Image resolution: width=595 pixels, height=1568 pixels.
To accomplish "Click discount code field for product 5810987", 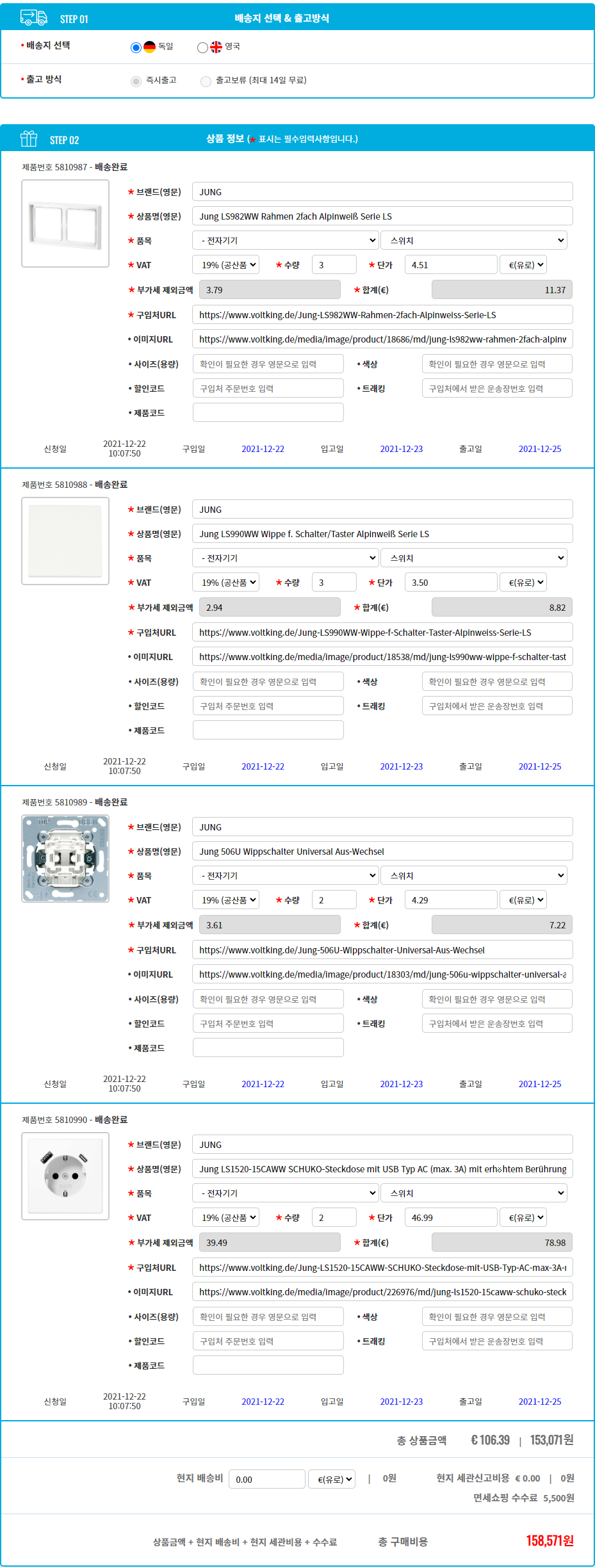I will pos(268,388).
